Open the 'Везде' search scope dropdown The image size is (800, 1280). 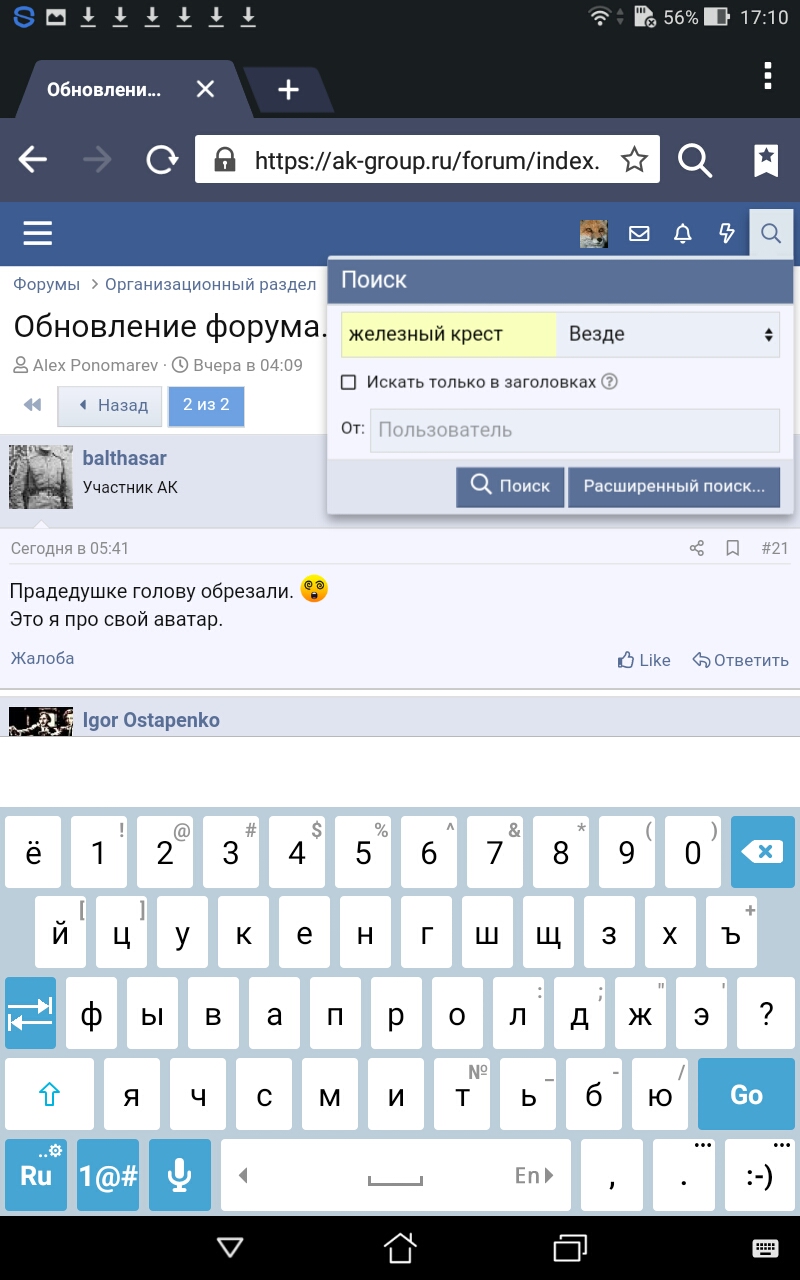[667, 334]
